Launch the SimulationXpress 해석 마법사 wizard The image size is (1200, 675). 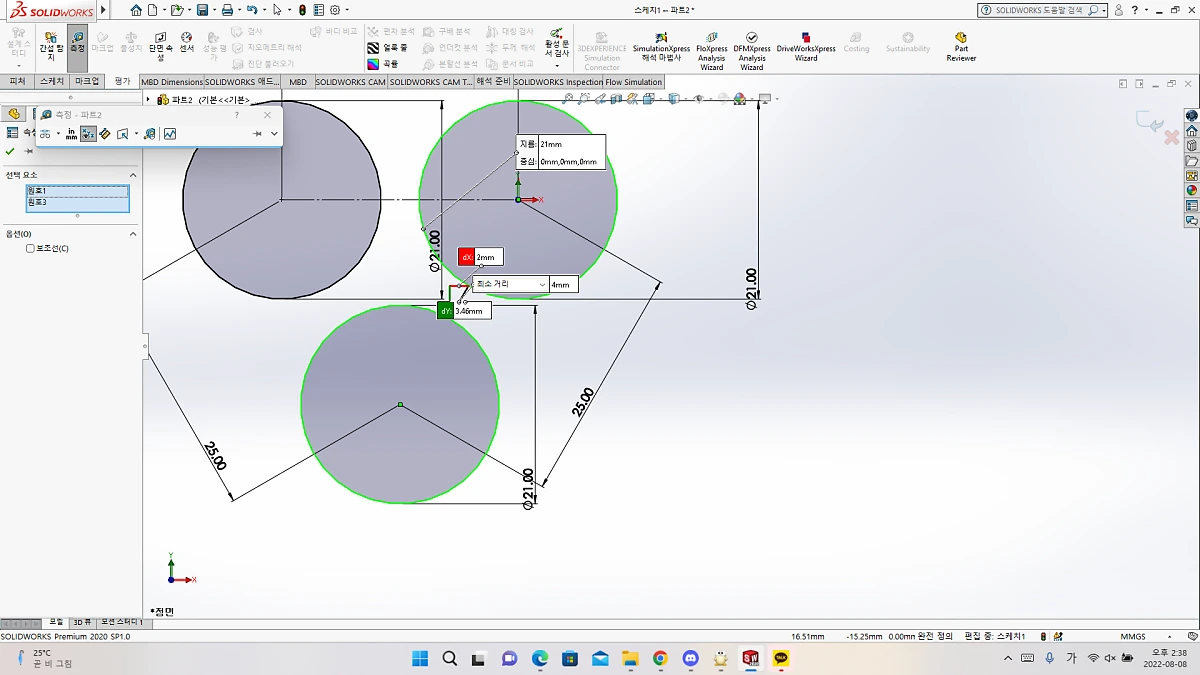click(660, 47)
